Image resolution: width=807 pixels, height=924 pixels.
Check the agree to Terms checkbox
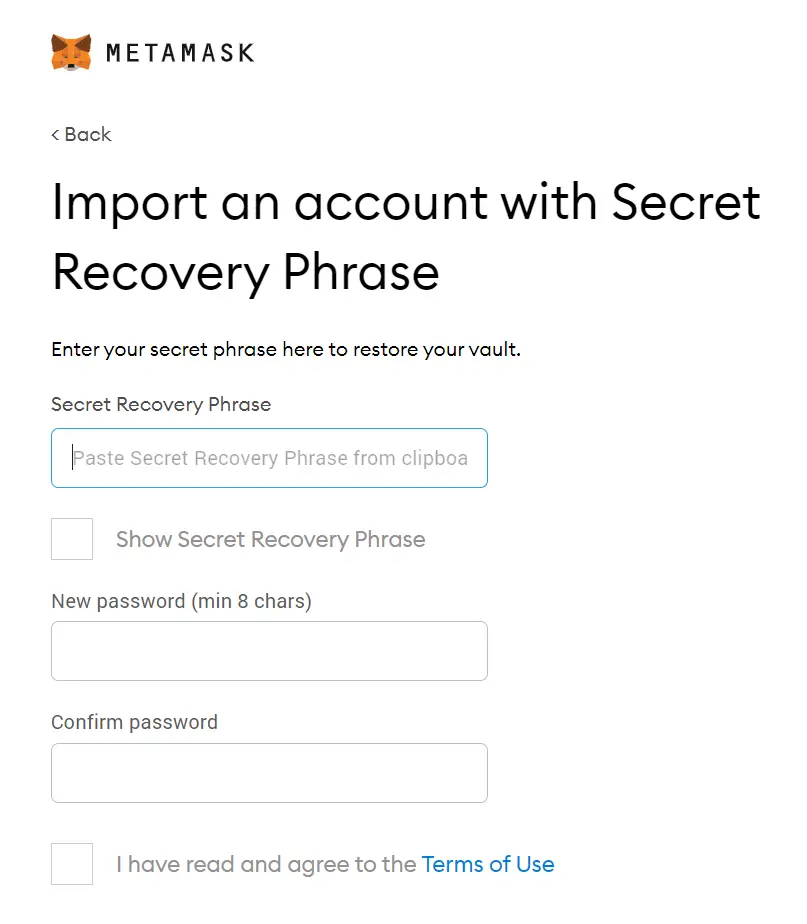click(72, 864)
